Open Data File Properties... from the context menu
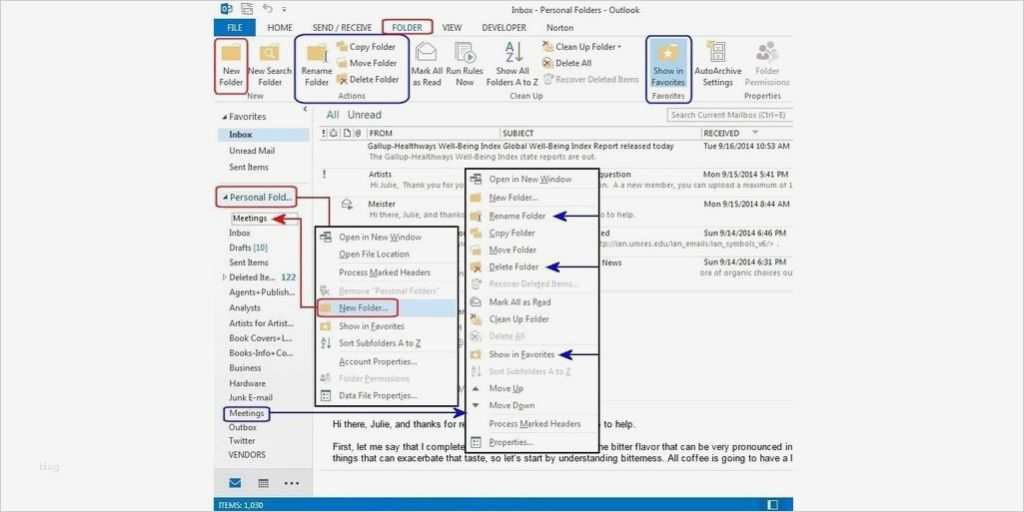Screen dimensions: 1024x512 (x=377, y=396)
